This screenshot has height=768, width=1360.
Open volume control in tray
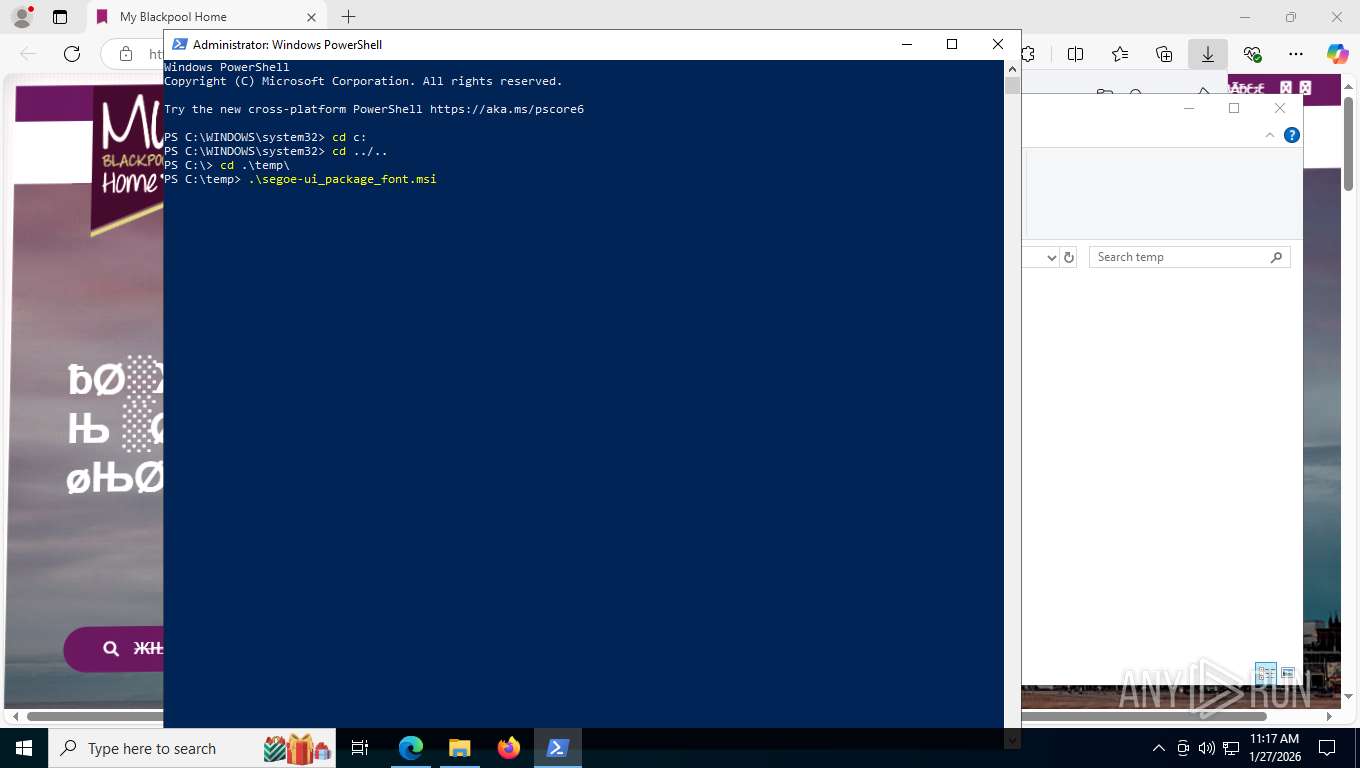(x=1206, y=748)
